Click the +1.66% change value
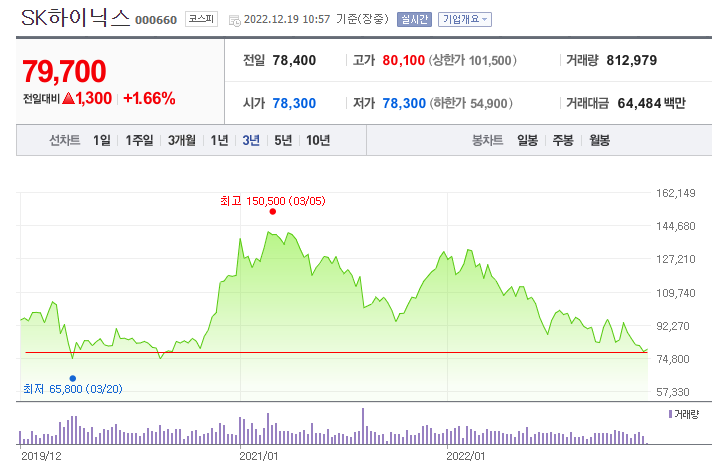Screen dimensions: 712x471 click(149, 99)
